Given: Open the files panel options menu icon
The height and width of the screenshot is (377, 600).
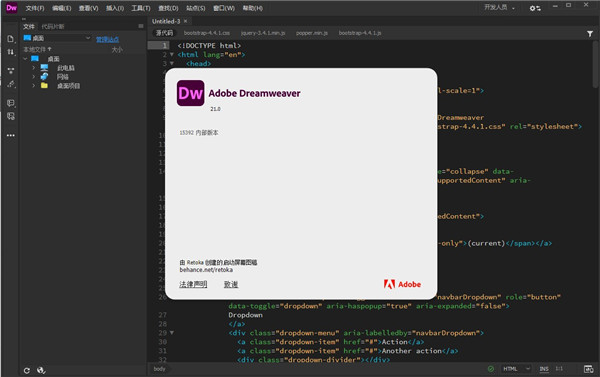Looking at the screenshot, I should click(141, 26).
